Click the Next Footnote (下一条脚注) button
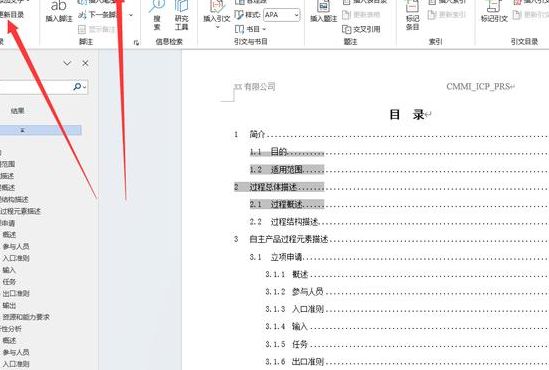549x370 pixels. tap(98, 15)
